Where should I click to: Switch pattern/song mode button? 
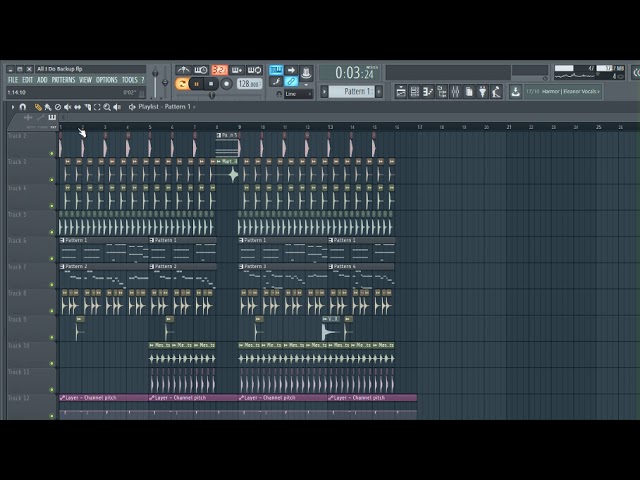(181, 84)
